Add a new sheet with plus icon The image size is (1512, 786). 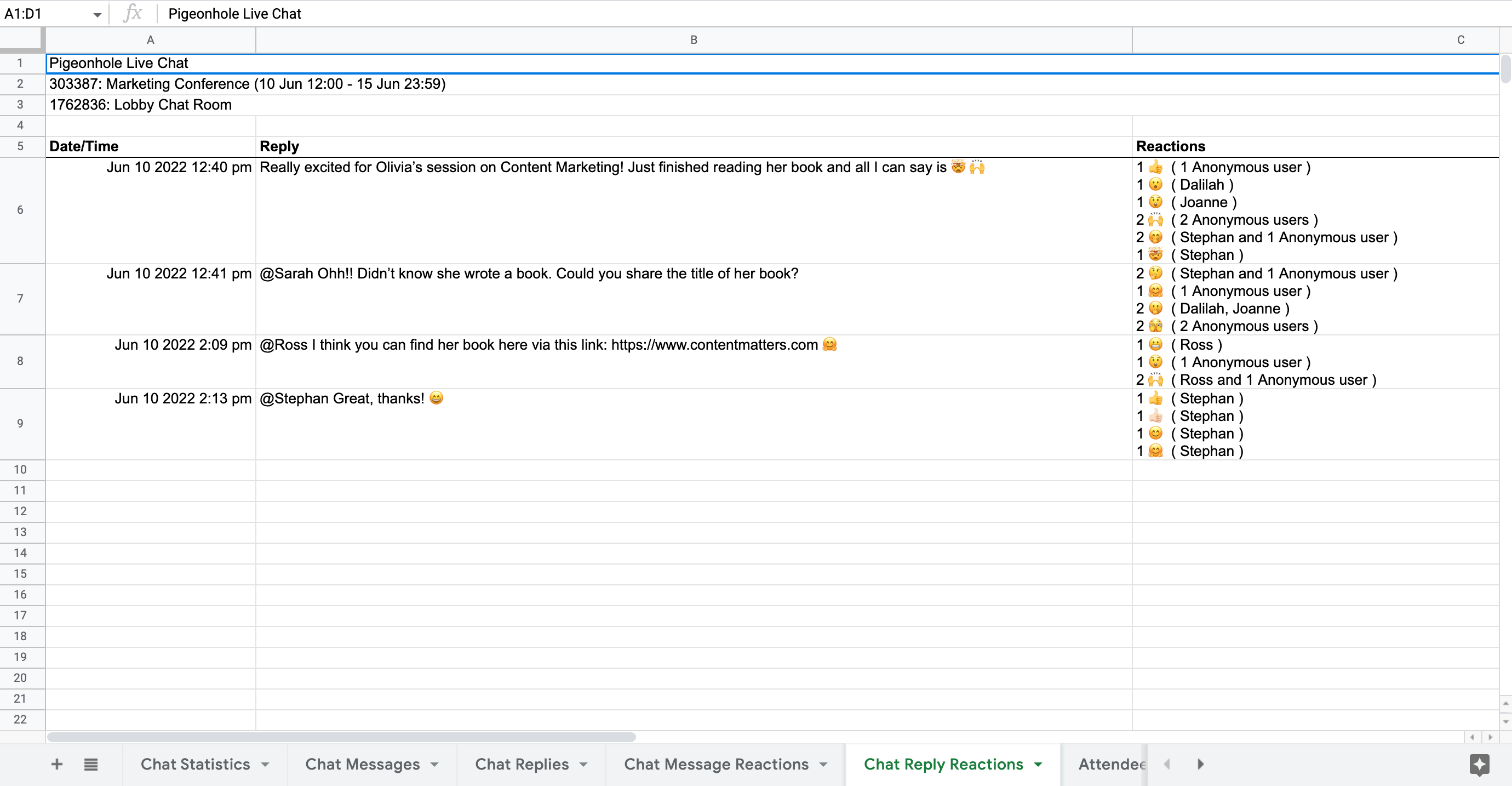(x=57, y=764)
